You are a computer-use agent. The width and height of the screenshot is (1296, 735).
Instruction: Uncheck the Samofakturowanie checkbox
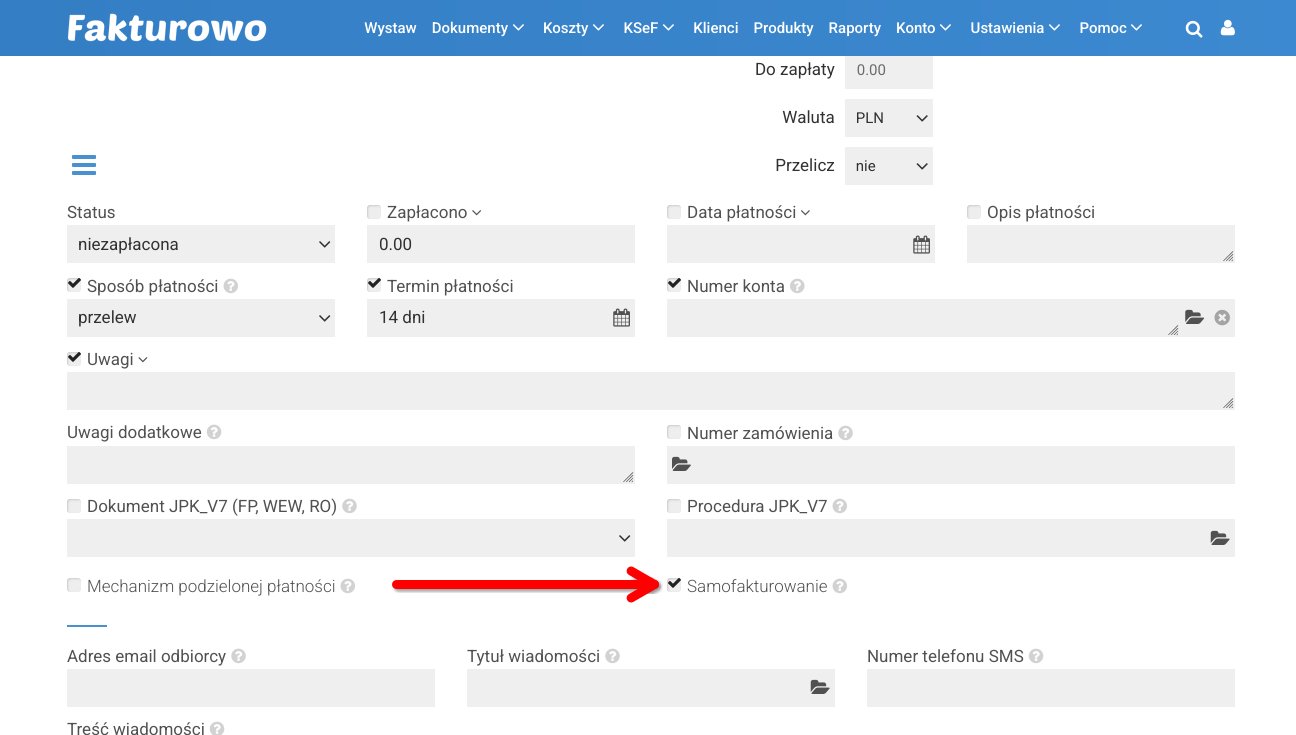point(675,585)
